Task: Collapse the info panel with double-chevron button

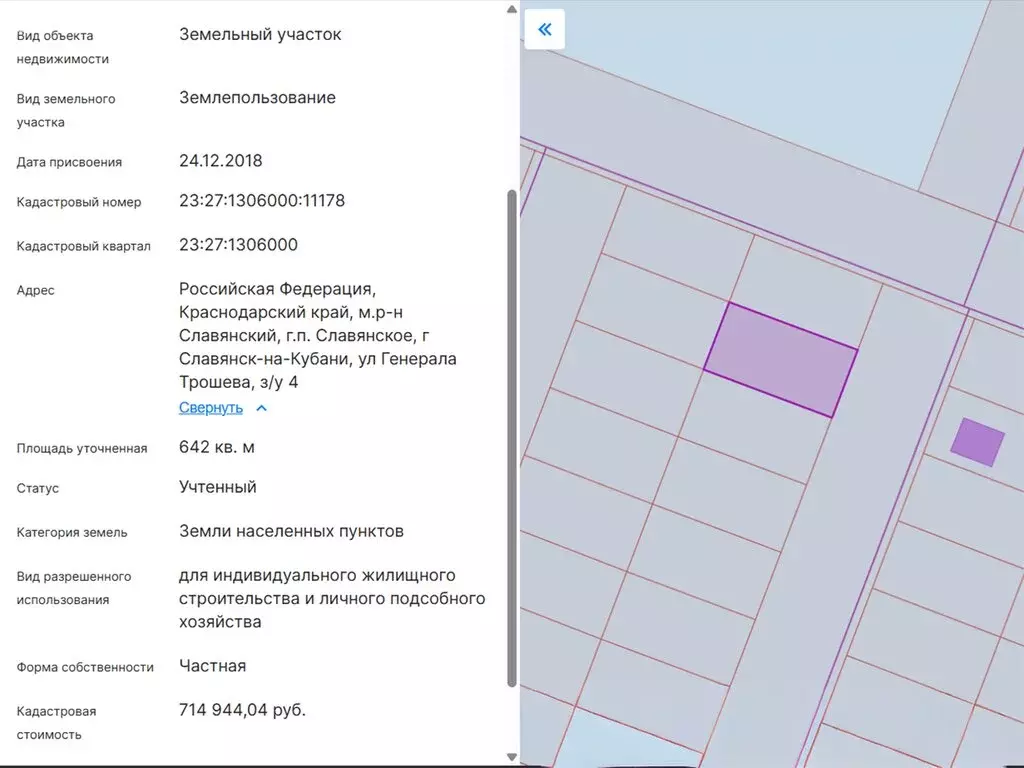Action: coord(544,29)
